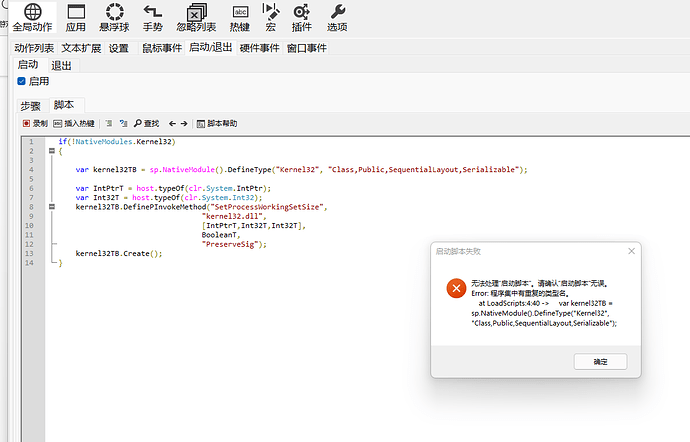Open the 选项 options section
This screenshot has width=690, height=442.
coord(337,18)
